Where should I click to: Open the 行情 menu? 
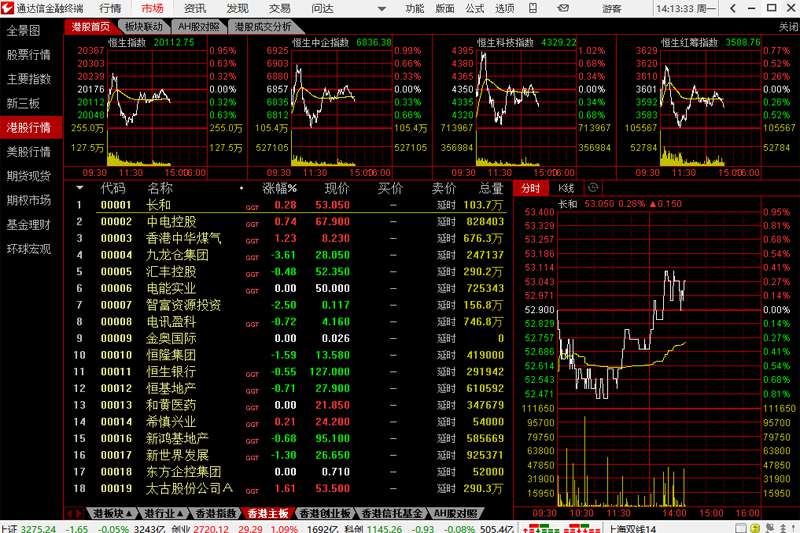(x=110, y=8)
